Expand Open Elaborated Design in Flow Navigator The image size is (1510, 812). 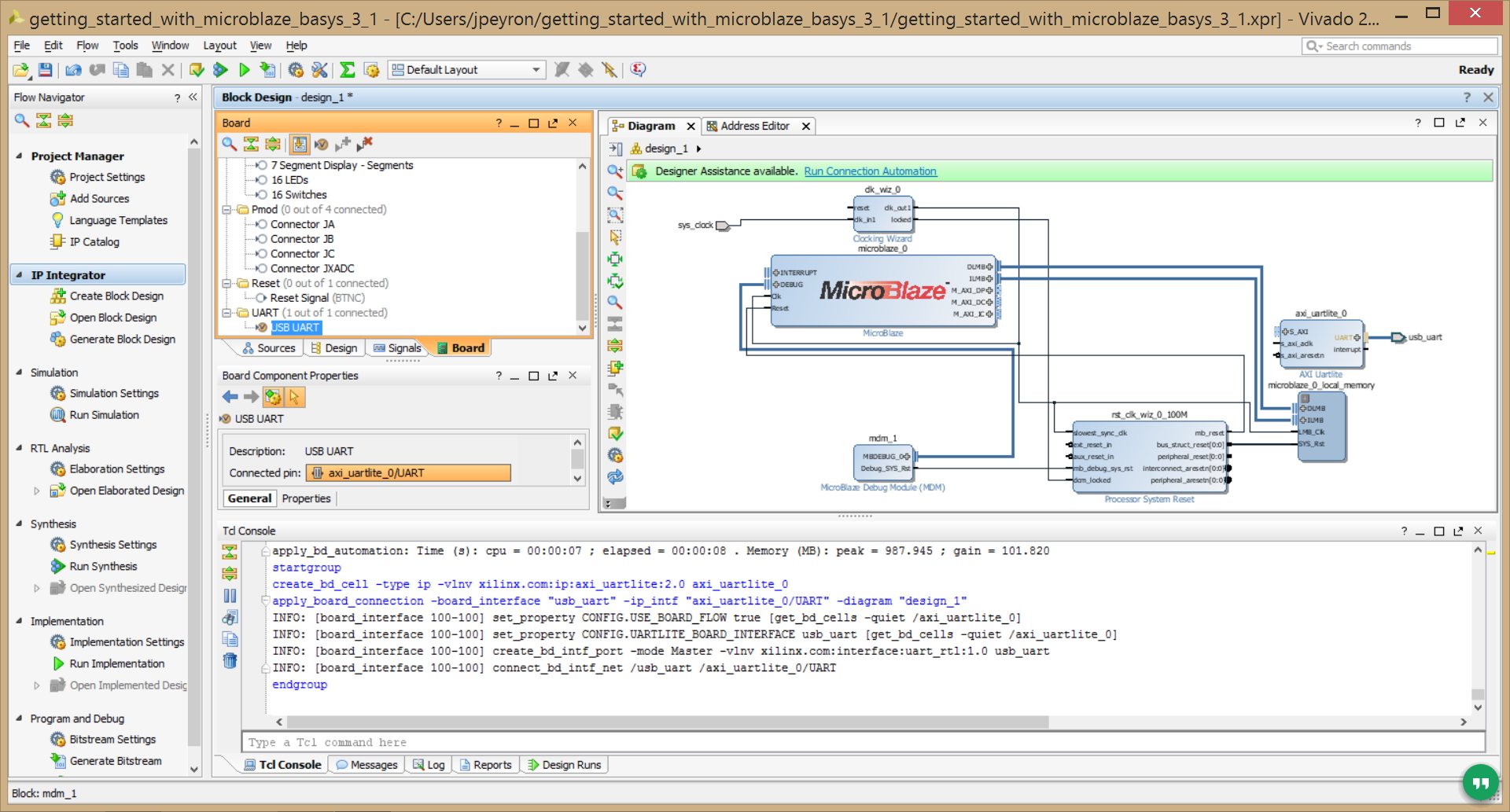(36, 491)
